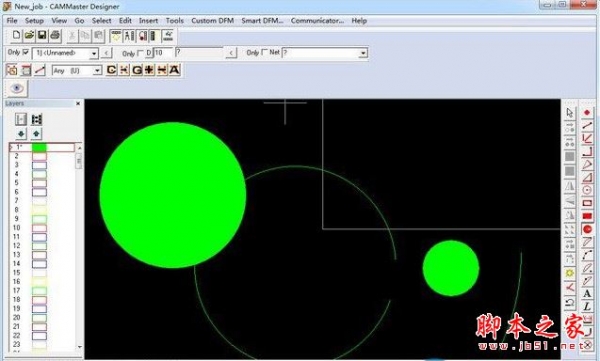Click the layer list scroll down arrow
600x361 pixels.
click(80, 347)
